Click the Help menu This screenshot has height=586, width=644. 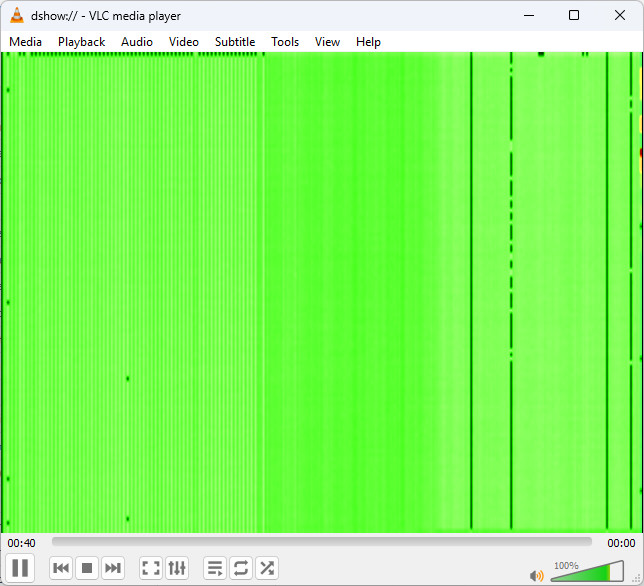[368, 42]
